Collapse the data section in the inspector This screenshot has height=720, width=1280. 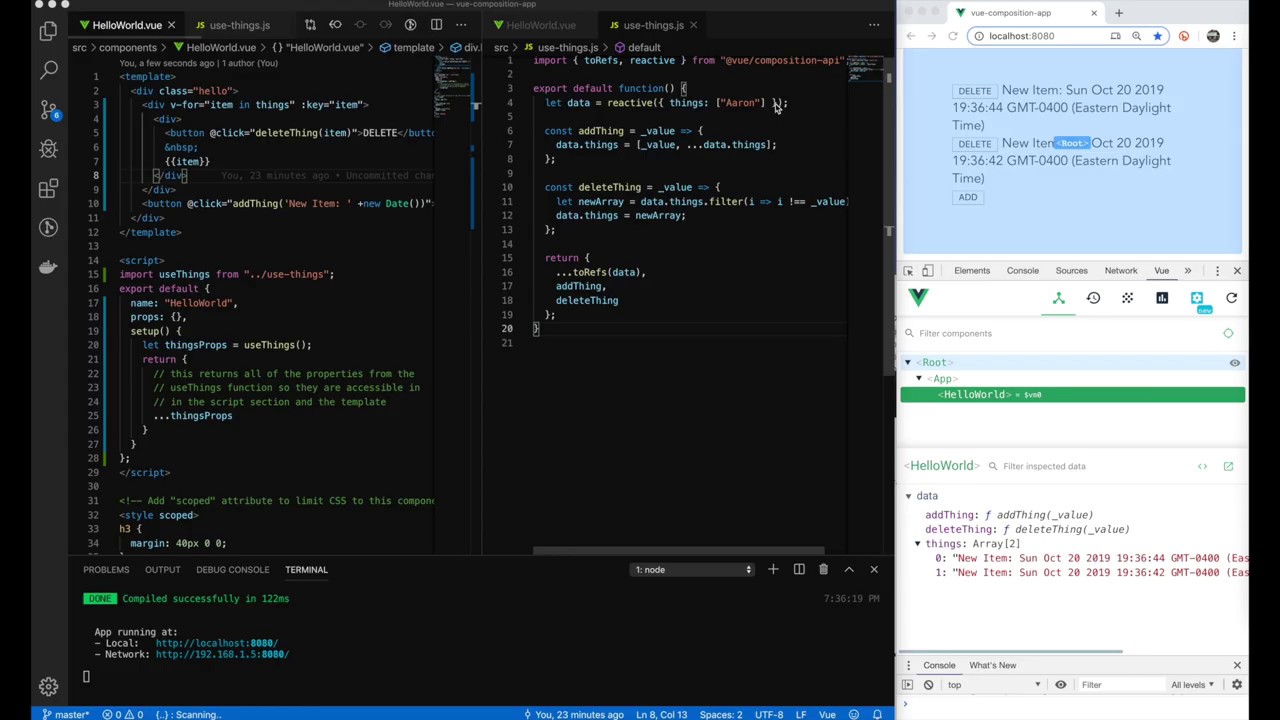[x=908, y=496]
